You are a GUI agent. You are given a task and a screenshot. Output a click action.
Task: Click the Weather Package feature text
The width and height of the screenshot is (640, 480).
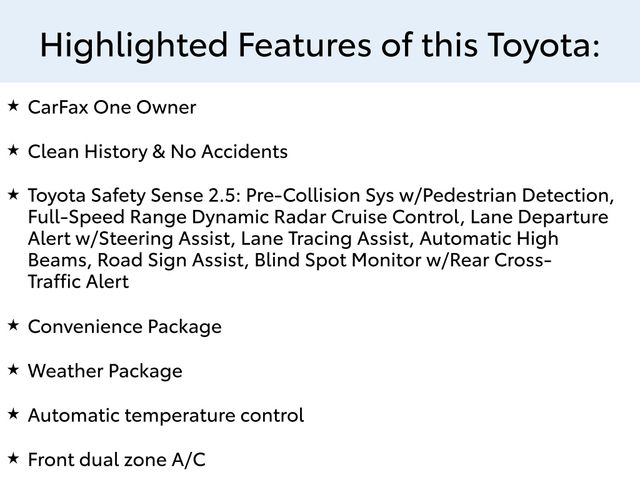click(105, 372)
